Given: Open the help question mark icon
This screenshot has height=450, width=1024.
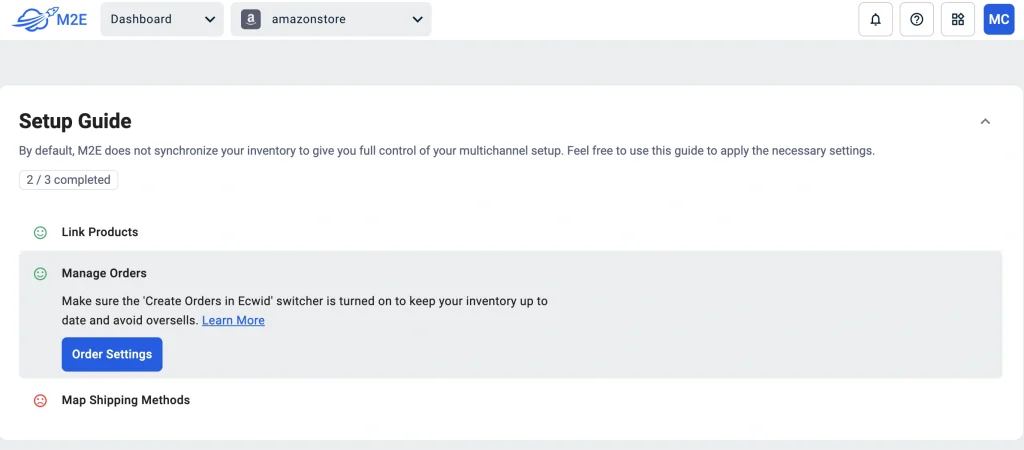Looking at the screenshot, I should click(x=916, y=19).
